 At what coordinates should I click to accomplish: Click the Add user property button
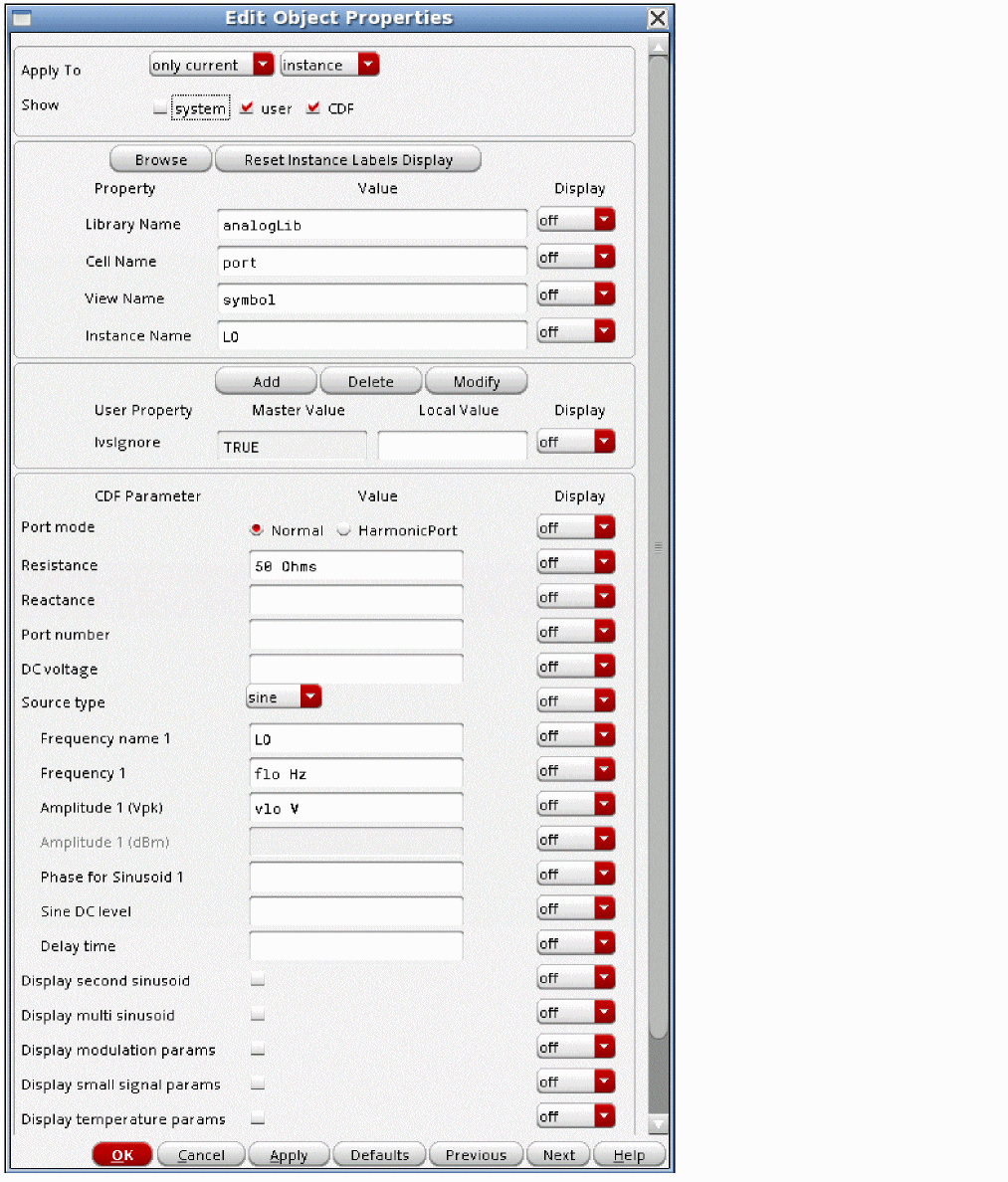click(266, 381)
